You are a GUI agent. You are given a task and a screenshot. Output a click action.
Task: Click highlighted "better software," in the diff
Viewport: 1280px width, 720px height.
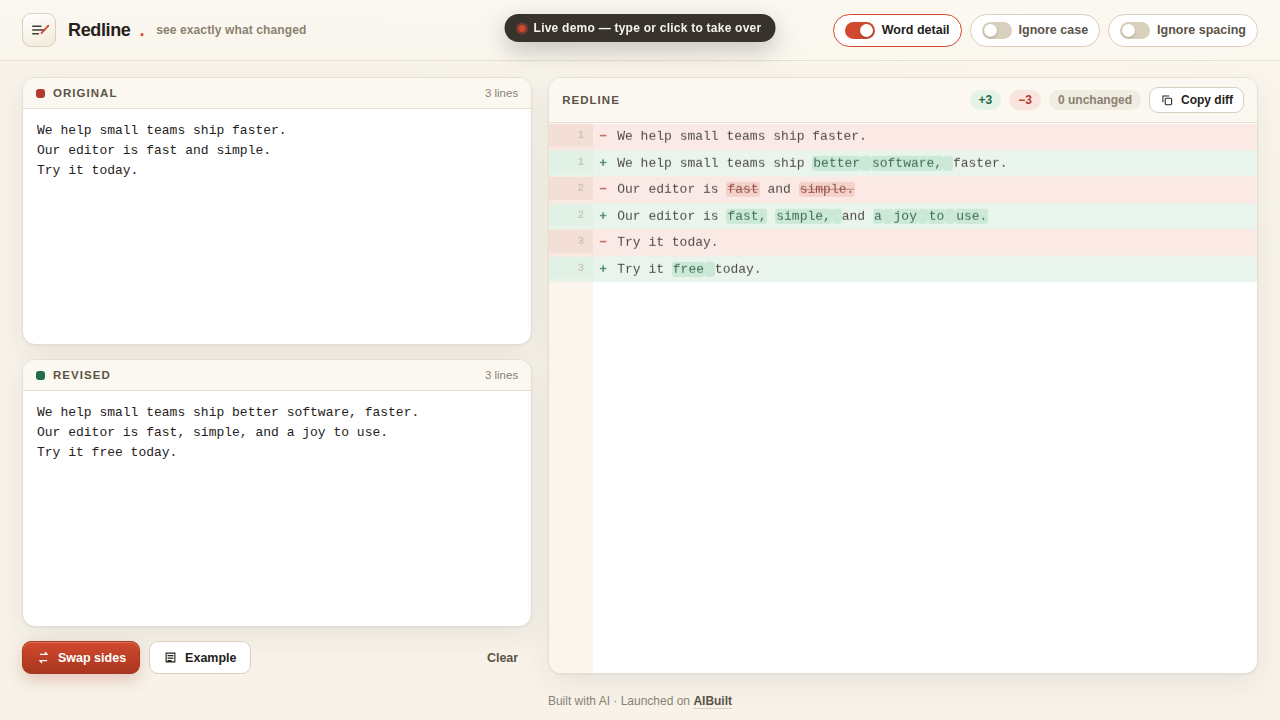tap(882, 163)
